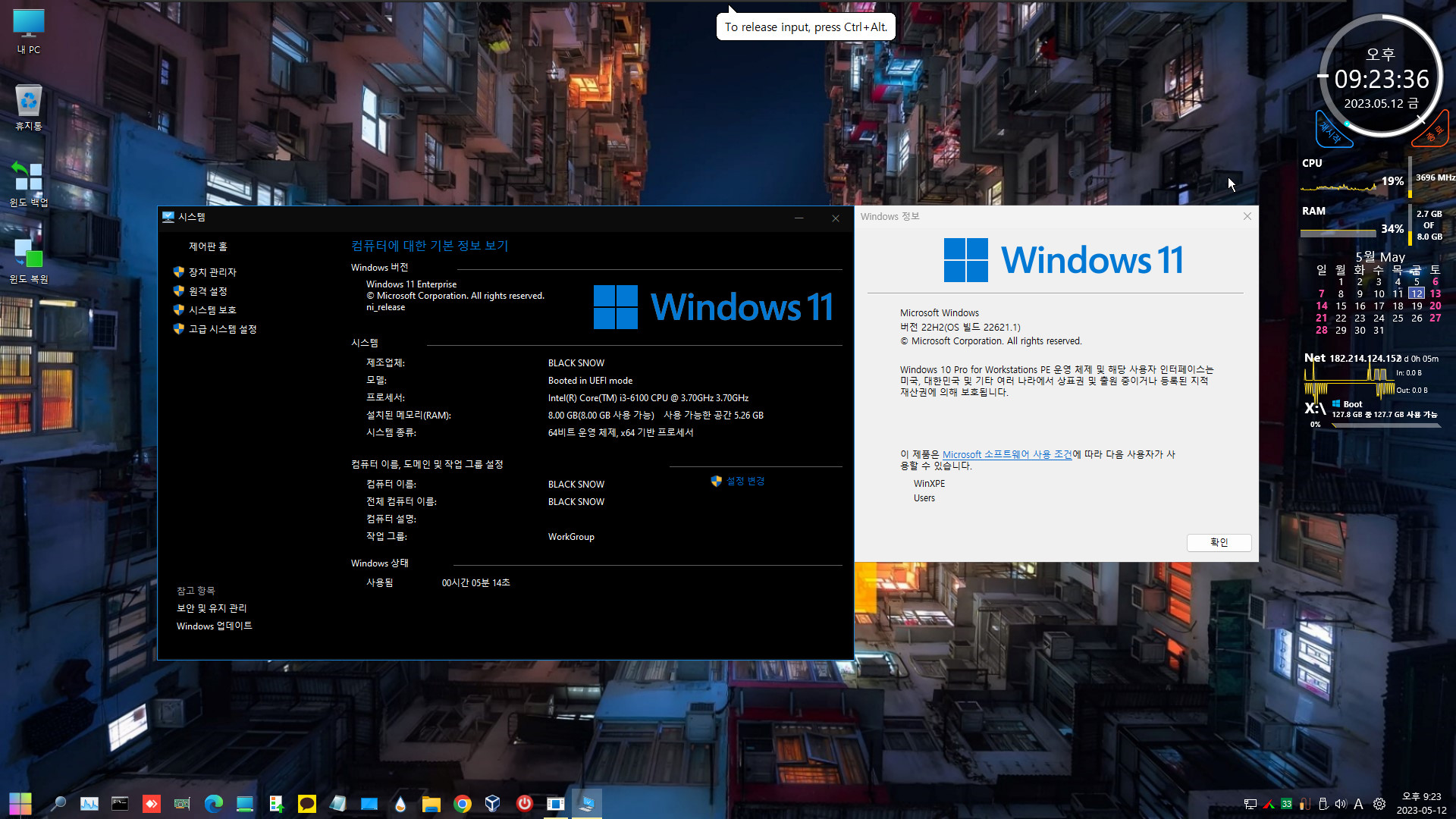Launch Microsoft Edge from taskbar
This screenshot has height=819, width=1456.
214,803
